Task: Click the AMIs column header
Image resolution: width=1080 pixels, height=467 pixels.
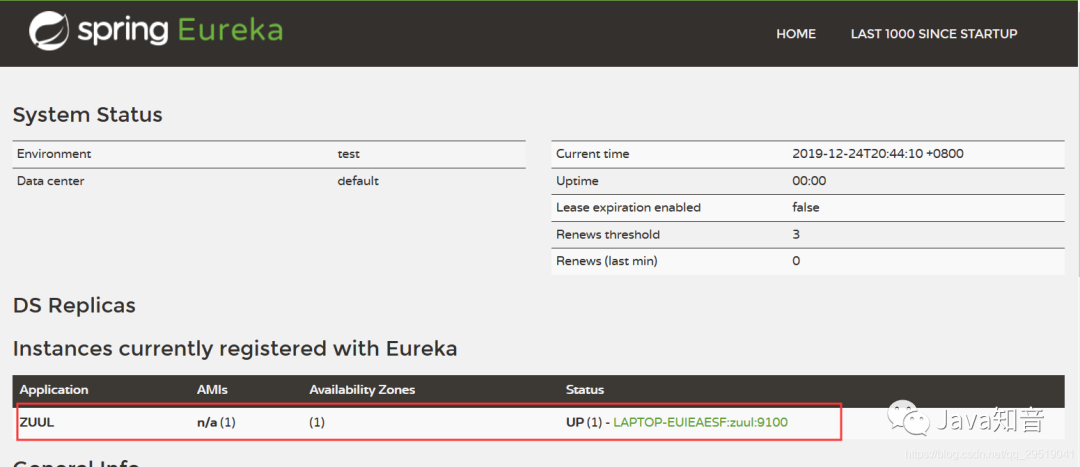Action: click(212, 389)
